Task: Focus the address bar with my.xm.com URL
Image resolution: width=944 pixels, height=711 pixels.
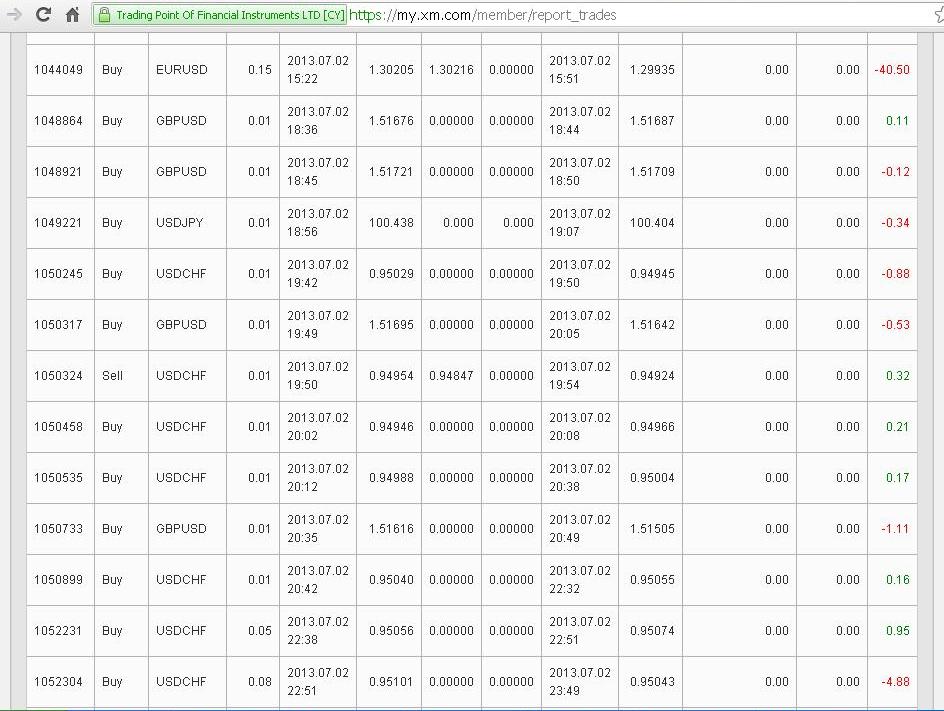Action: [x=482, y=15]
